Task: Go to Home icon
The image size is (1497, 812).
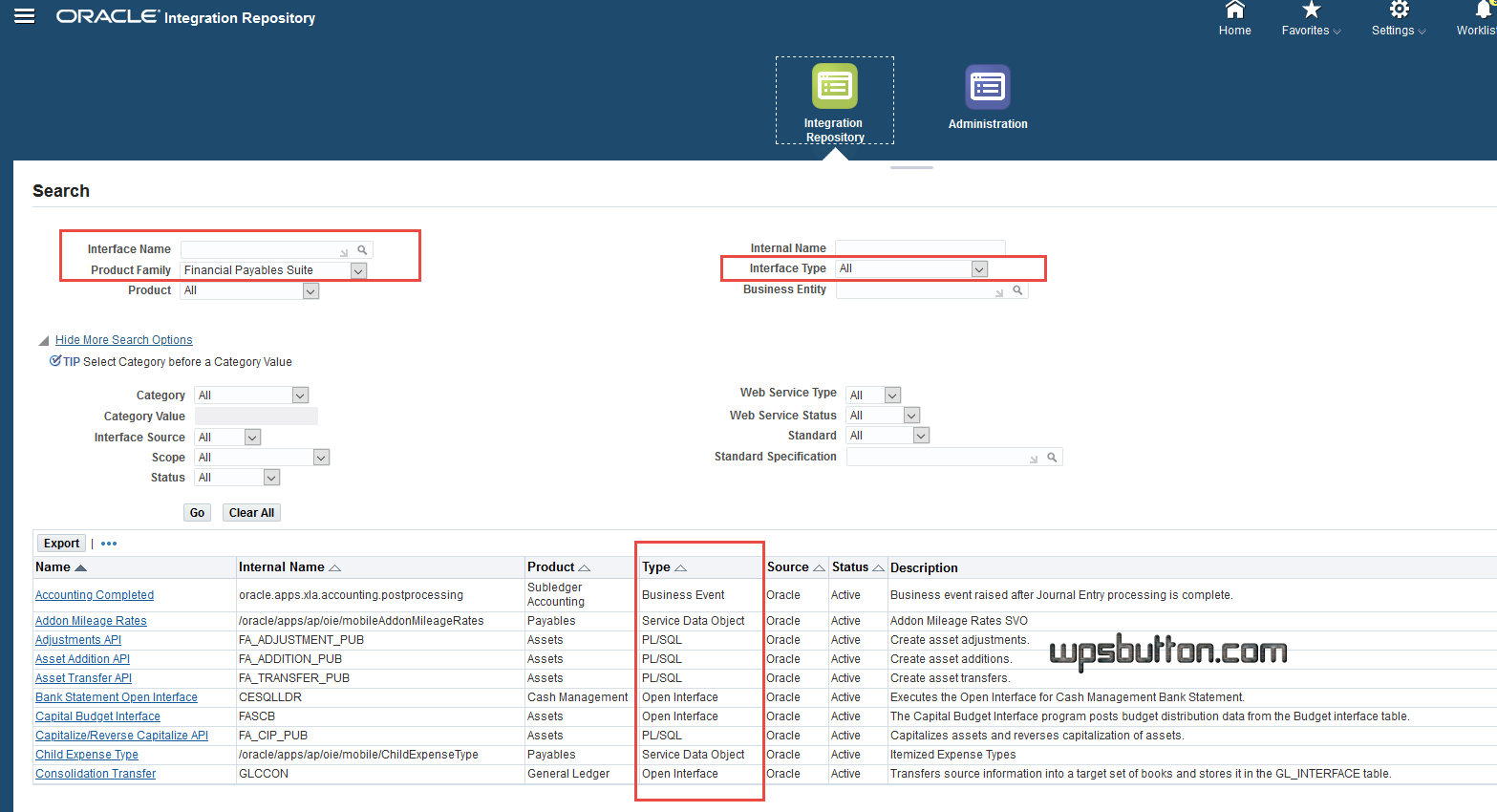Action: (x=1234, y=10)
